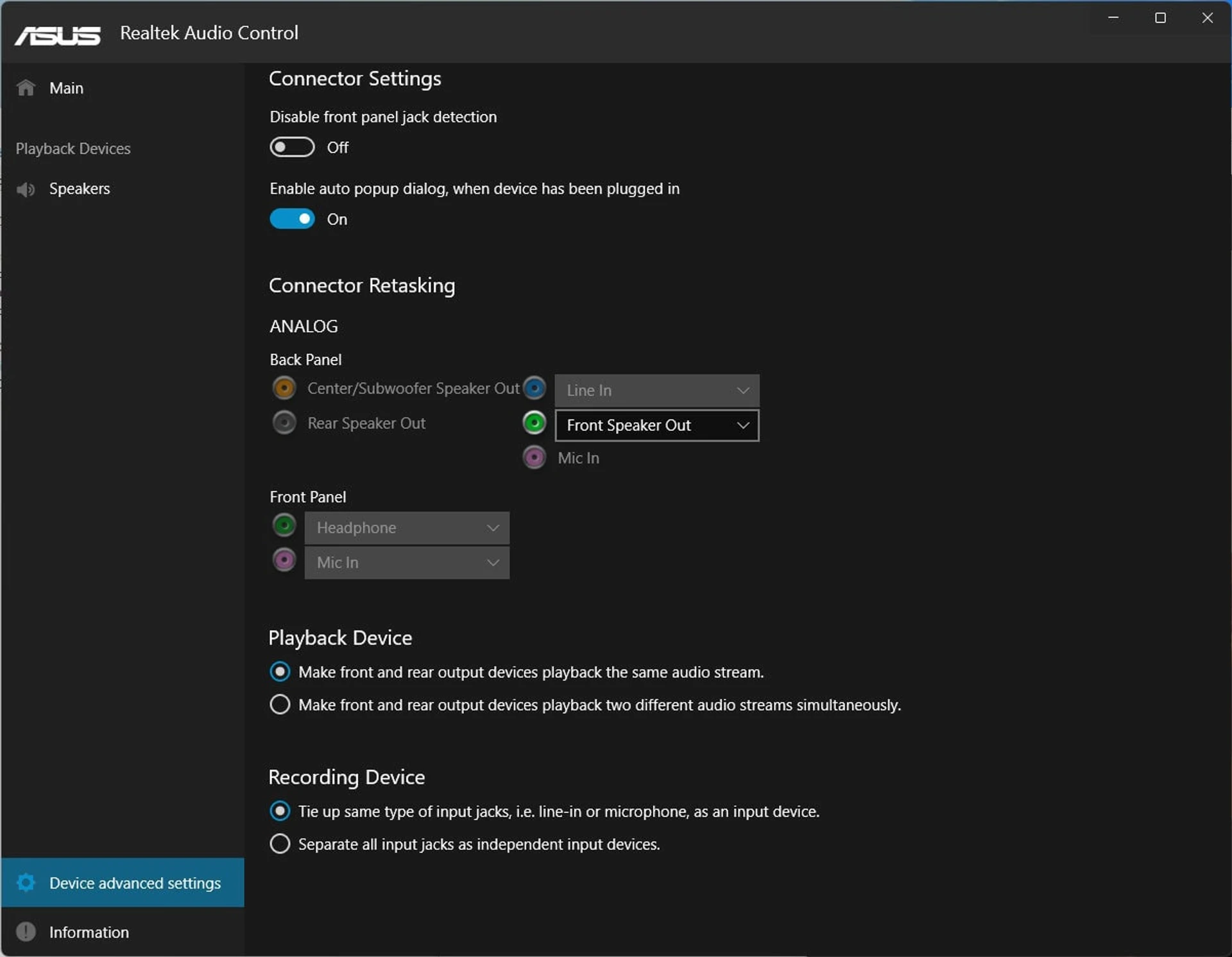Click the Rear Speaker Out label
This screenshot has height=957, width=1232.
pos(366,423)
